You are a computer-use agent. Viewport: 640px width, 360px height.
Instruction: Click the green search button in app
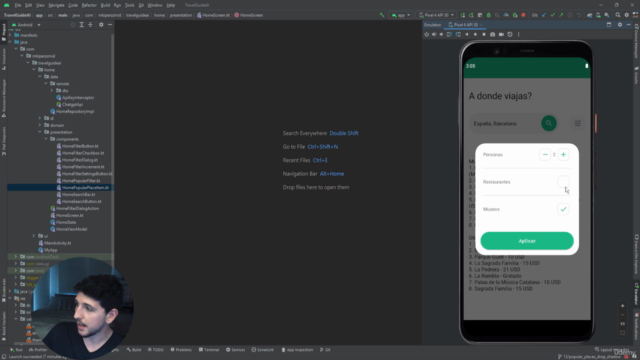point(549,123)
